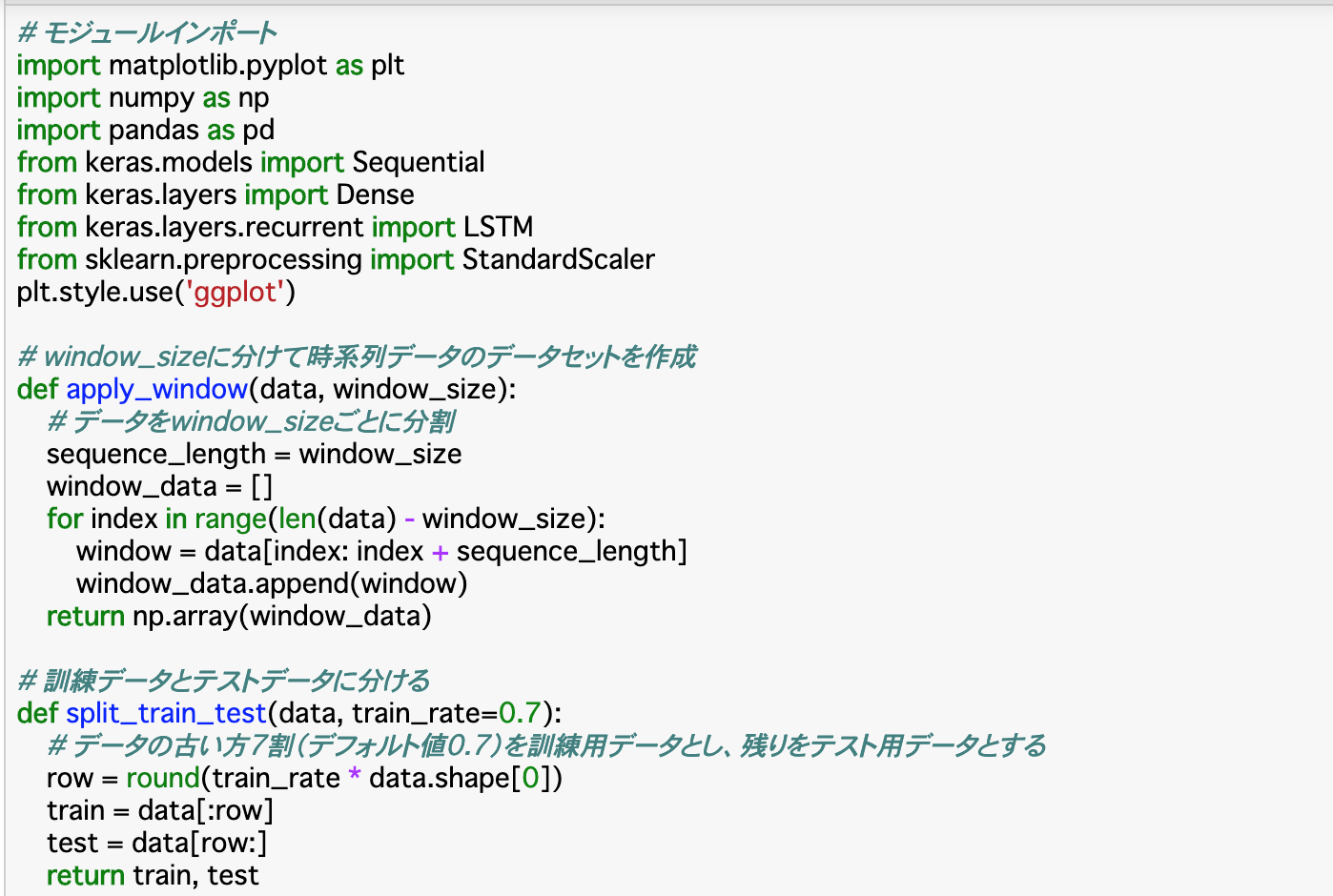The image size is (1333, 896).
Task: Click the Sequential import statement
Action: (x=252, y=162)
